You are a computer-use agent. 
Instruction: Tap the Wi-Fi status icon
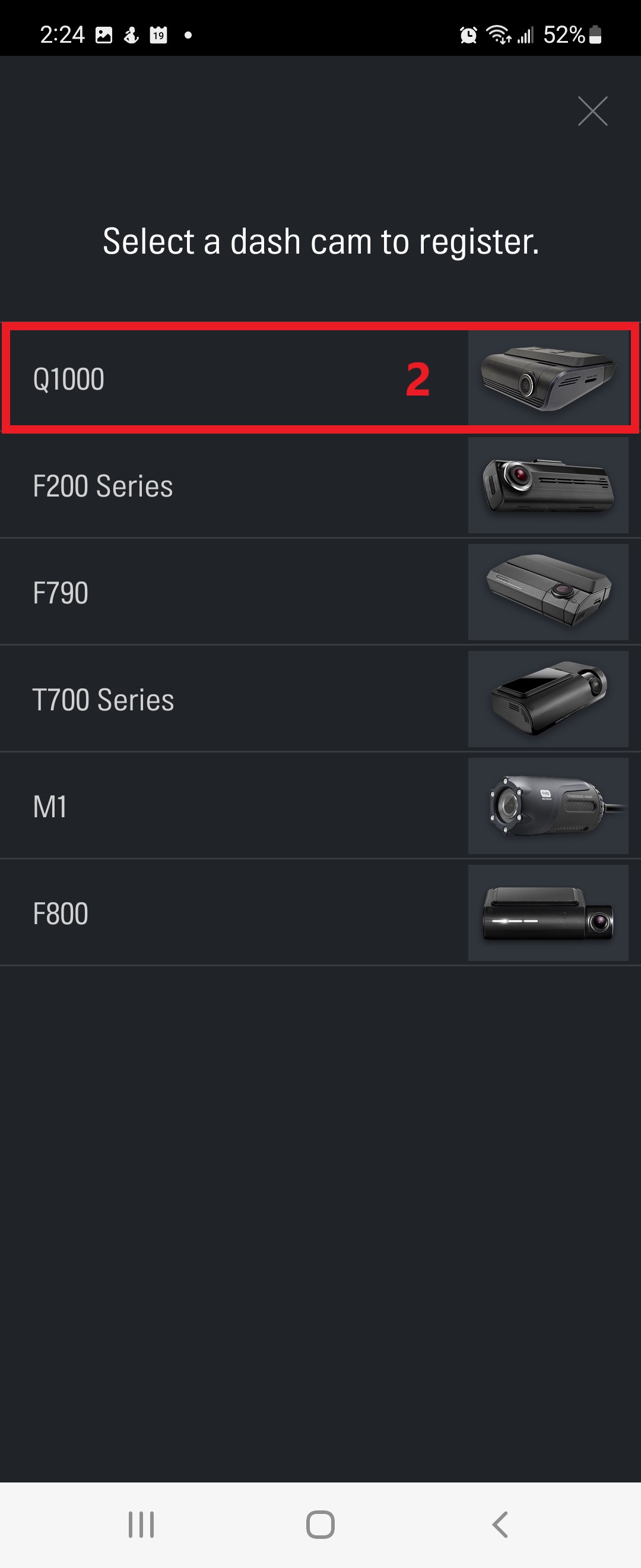(x=498, y=34)
